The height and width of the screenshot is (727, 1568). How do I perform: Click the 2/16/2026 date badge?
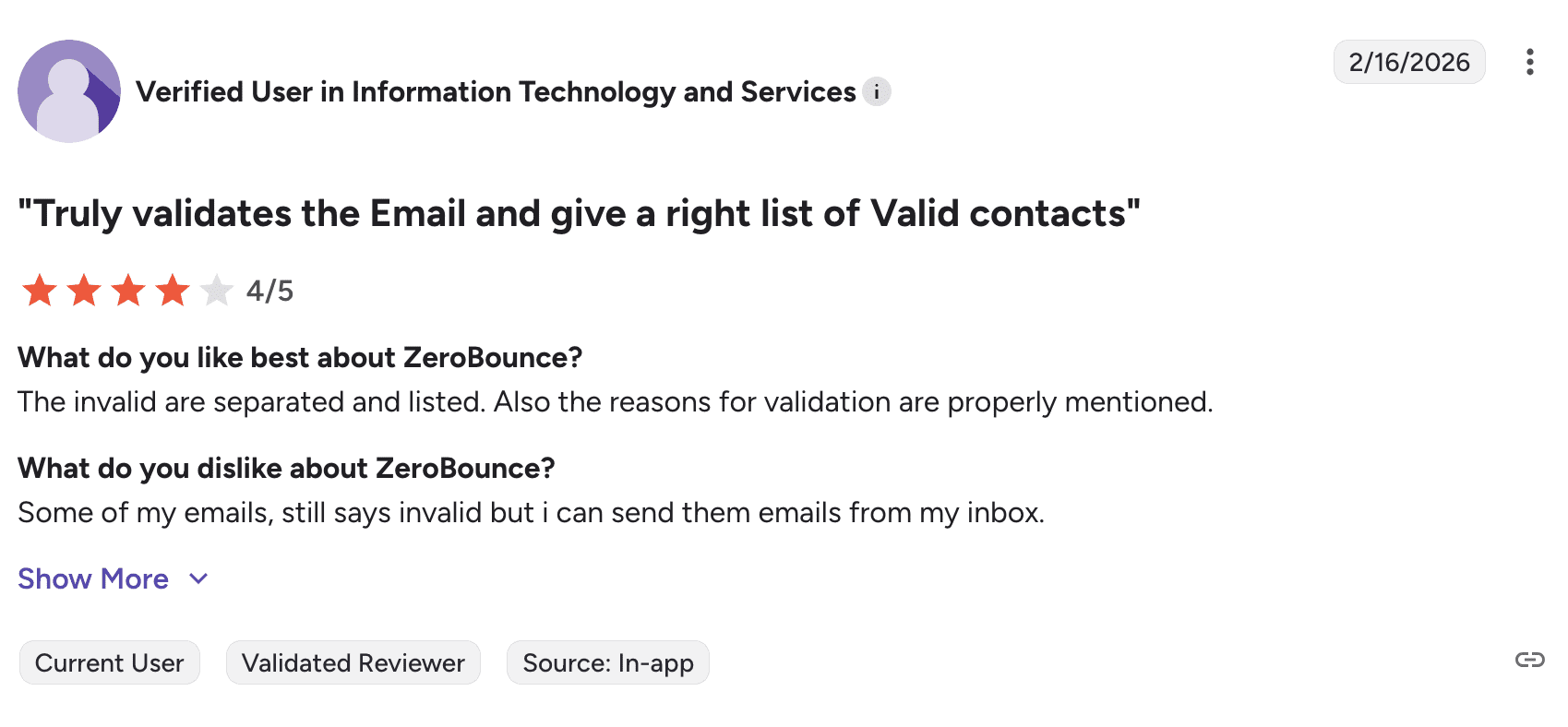point(1408,62)
